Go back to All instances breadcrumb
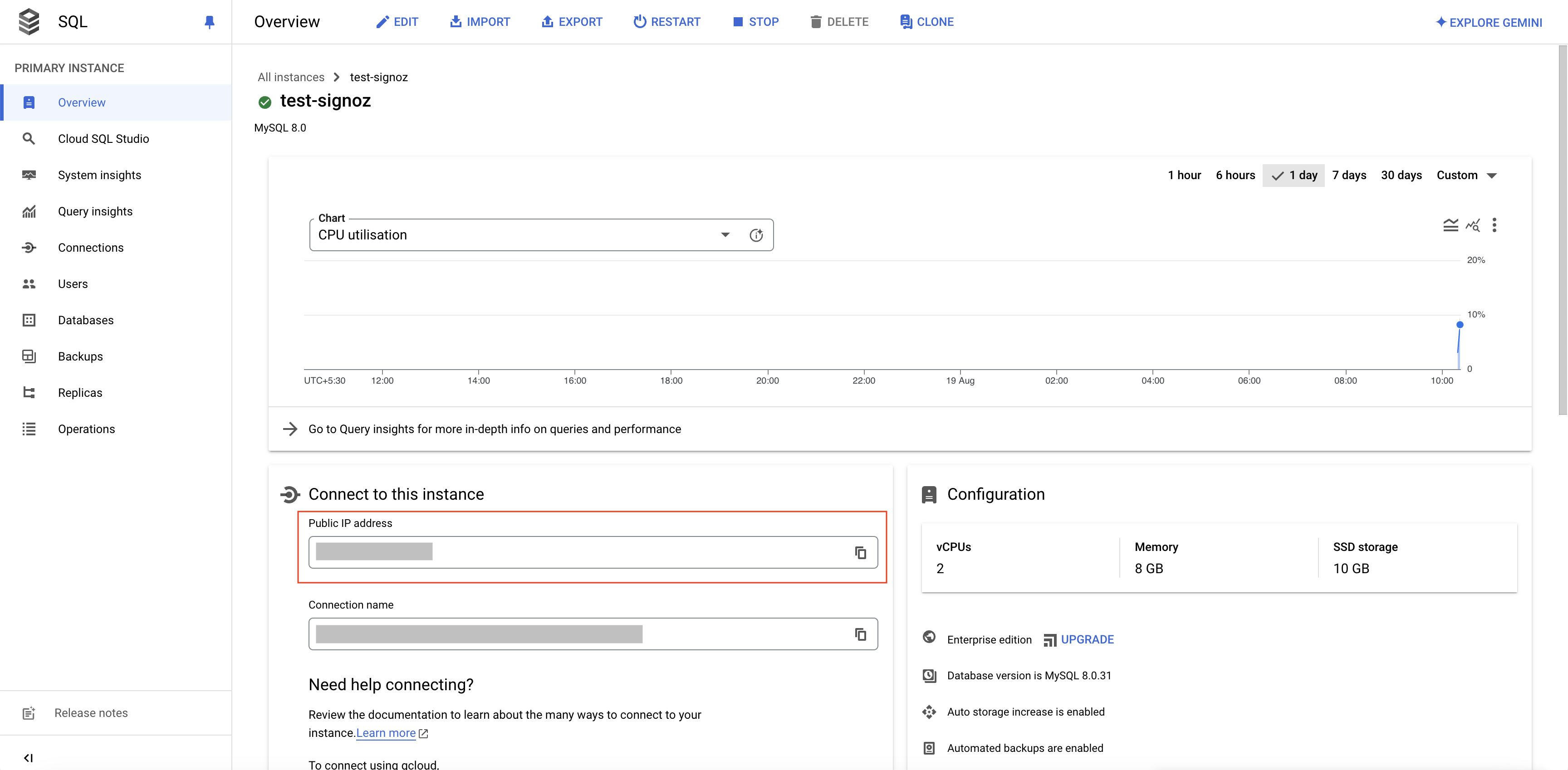Image resolution: width=1568 pixels, height=770 pixels. click(291, 77)
